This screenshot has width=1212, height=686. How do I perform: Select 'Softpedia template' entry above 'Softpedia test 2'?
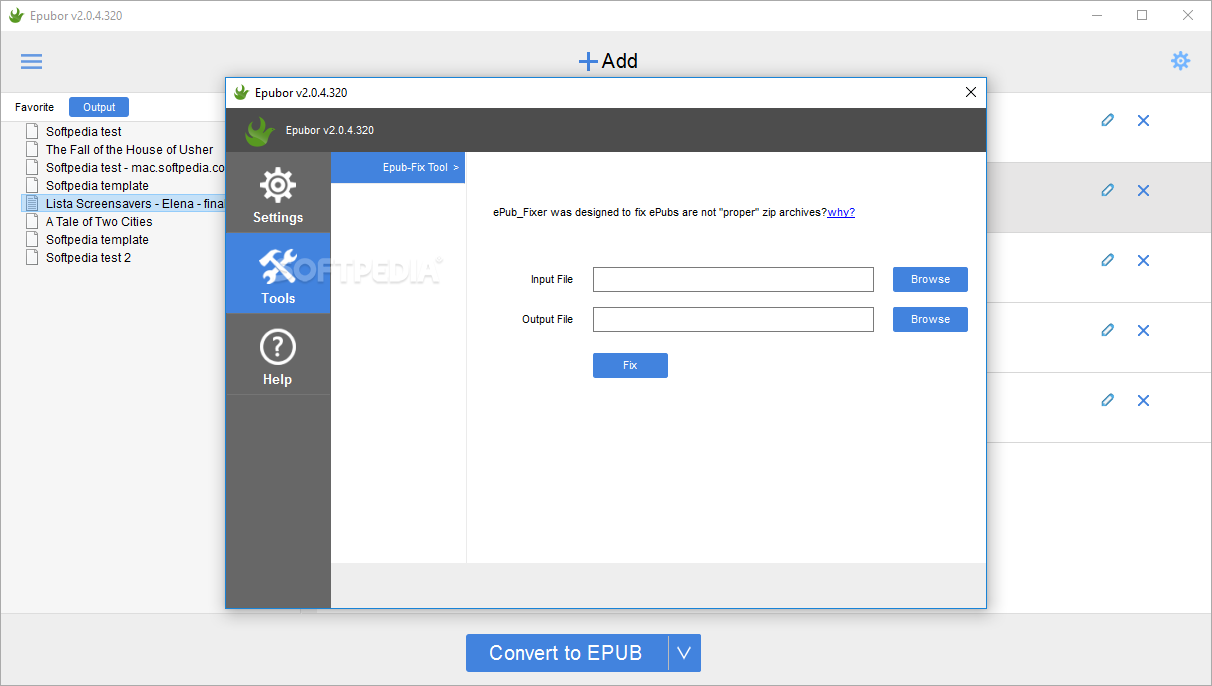97,239
